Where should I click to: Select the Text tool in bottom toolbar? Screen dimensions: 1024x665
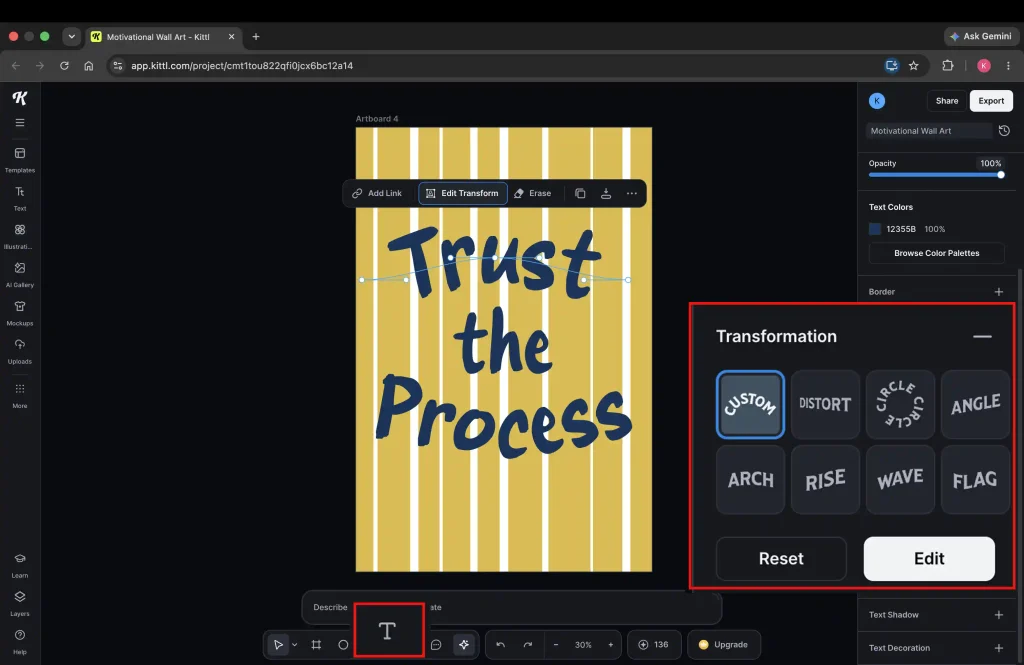click(x=388, y=630)
